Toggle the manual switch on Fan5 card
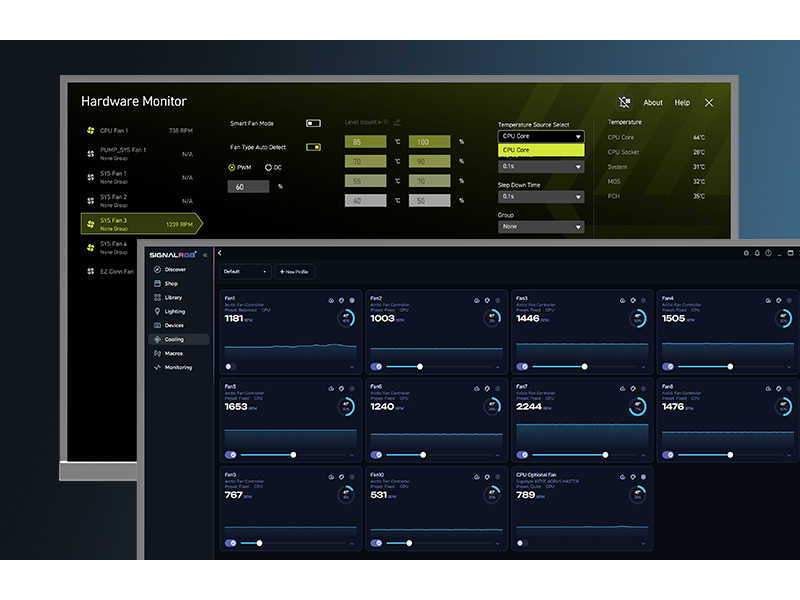The height and width of the screenshot is (600, 800). coord(231,455)
